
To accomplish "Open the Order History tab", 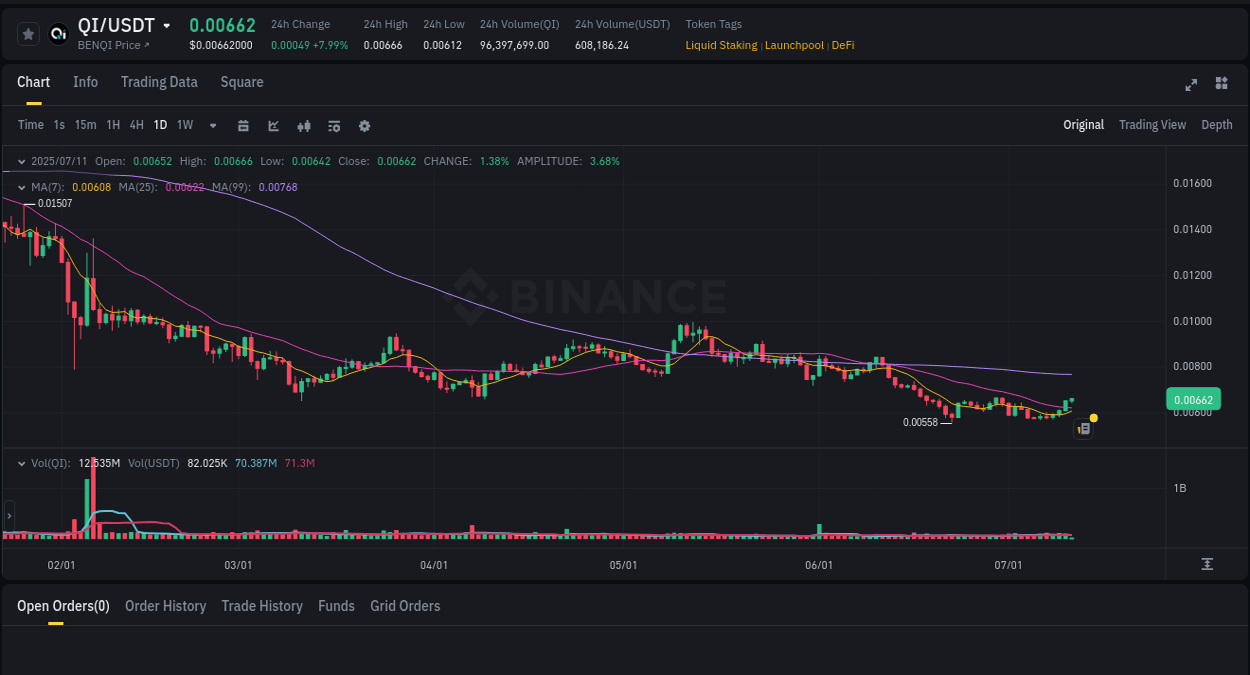I will (x=165, y=606).
